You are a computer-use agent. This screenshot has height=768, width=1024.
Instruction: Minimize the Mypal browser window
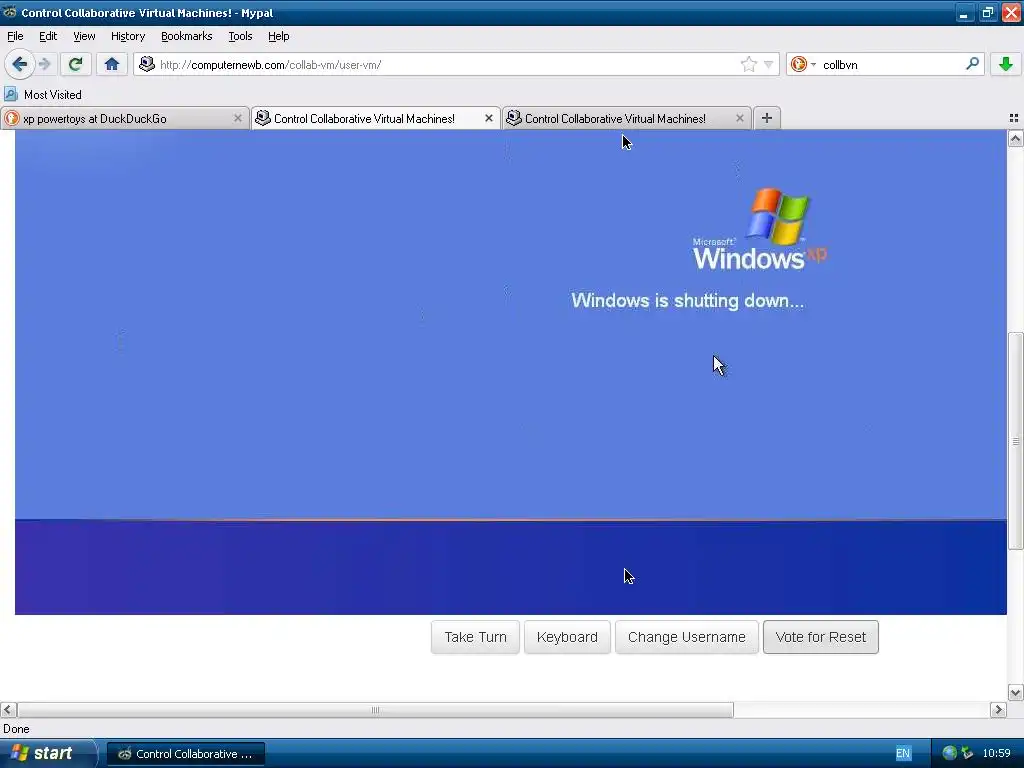coord(964,12)
